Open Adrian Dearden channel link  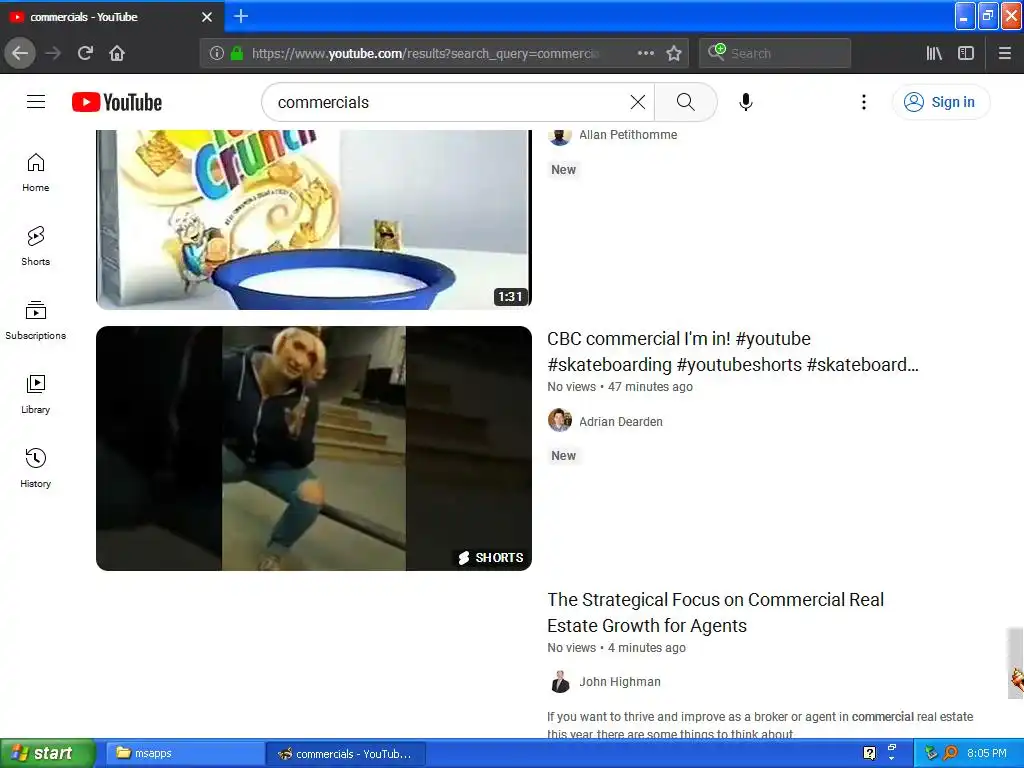621,422
